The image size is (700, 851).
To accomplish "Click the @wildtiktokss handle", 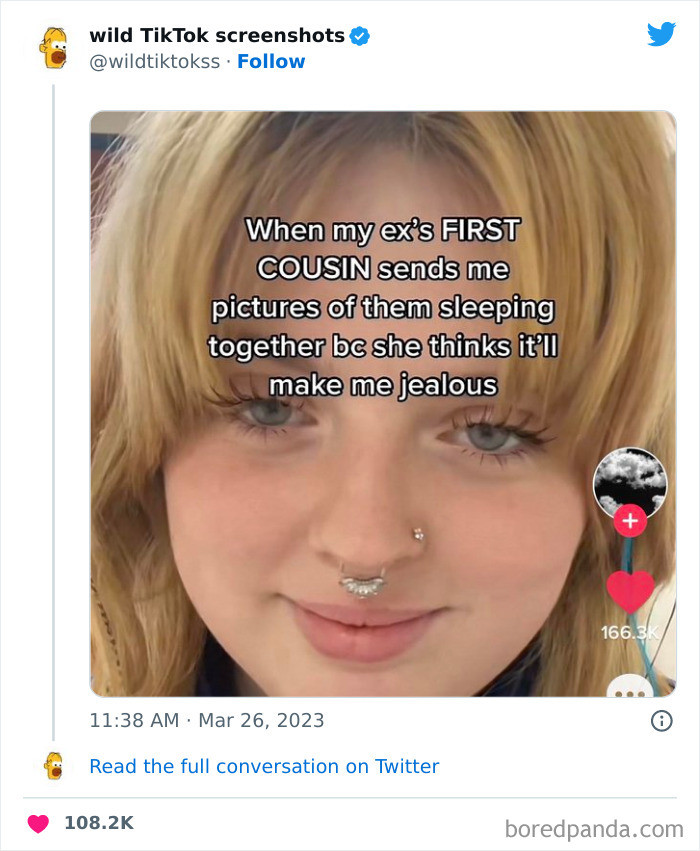I will pos(154,61).
